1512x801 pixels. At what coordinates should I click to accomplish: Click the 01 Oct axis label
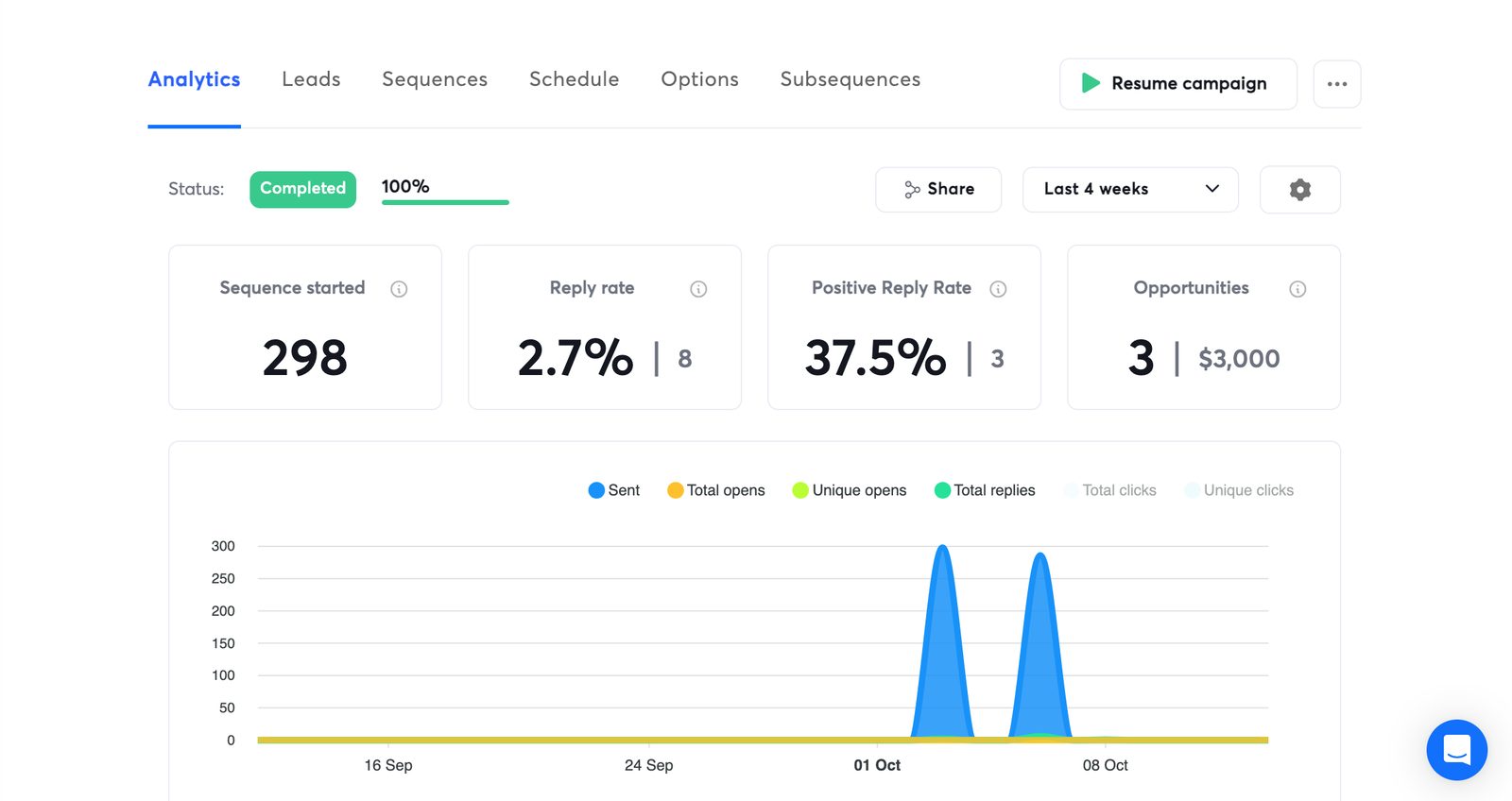point(877,765)
